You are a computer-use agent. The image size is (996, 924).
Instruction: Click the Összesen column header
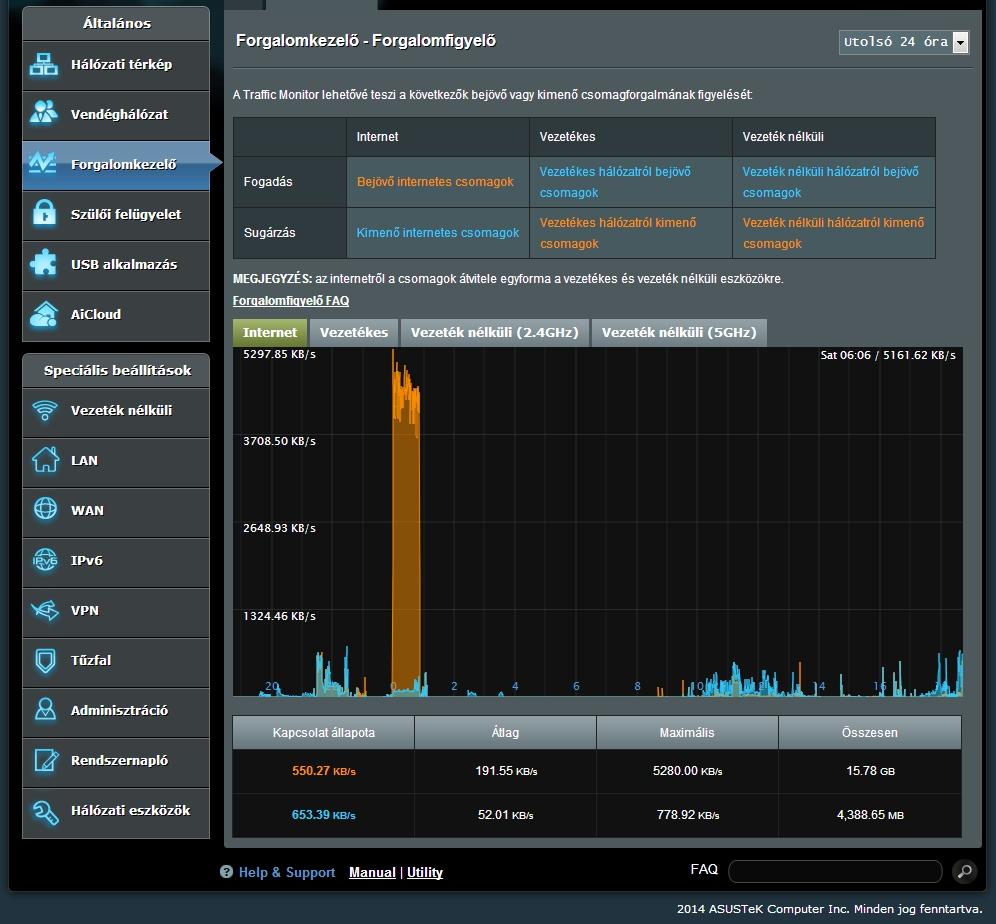pyautogui.click(x=870, y=732)
